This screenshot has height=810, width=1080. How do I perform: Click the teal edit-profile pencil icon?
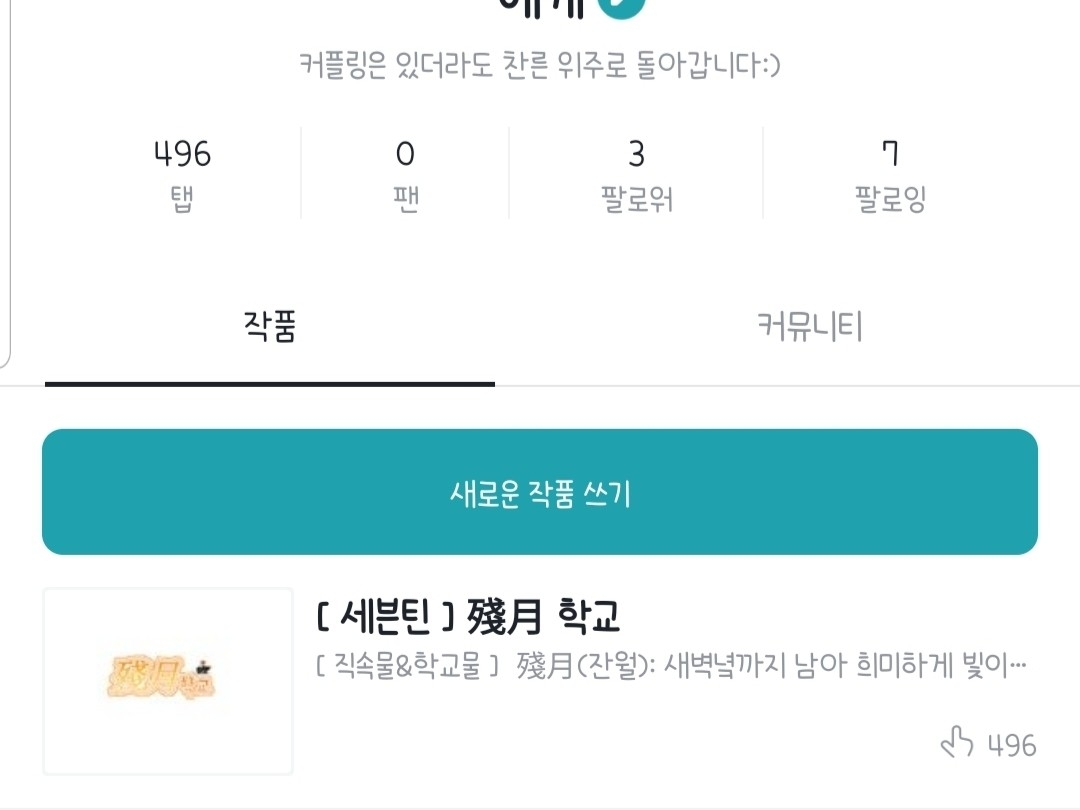point(621,6)
